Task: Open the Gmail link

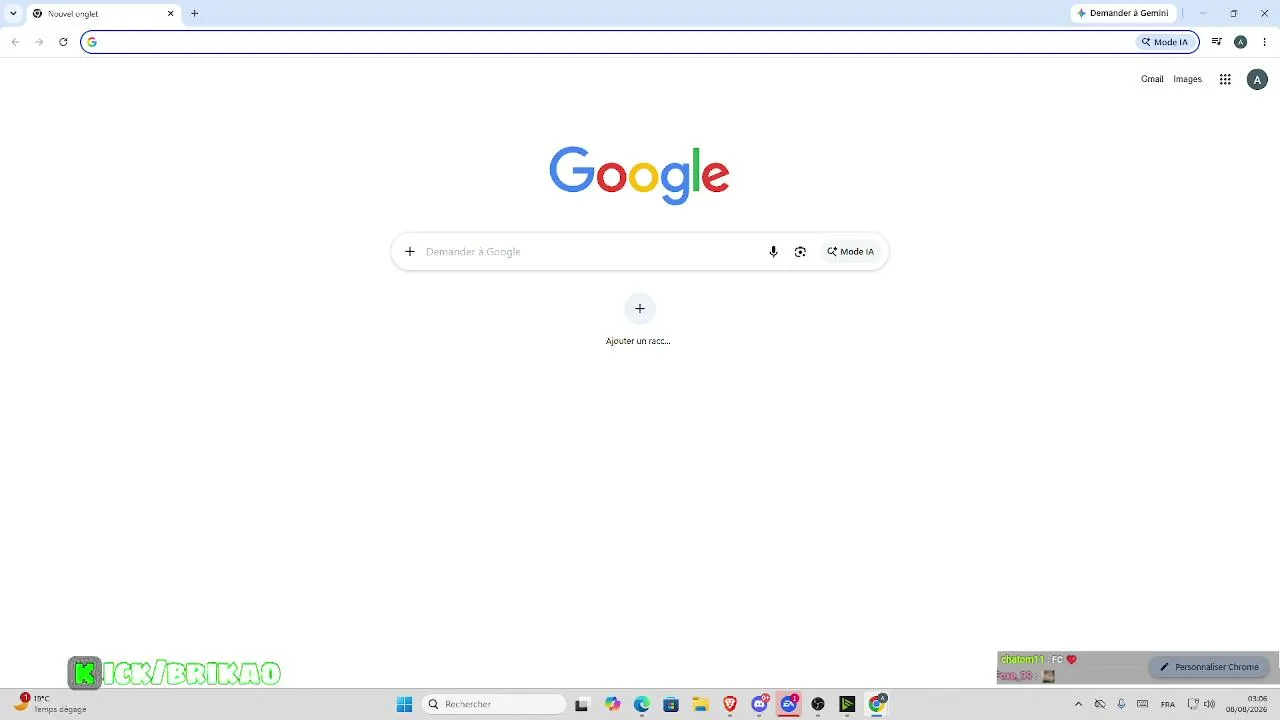Action: (x=1152, y=79)
